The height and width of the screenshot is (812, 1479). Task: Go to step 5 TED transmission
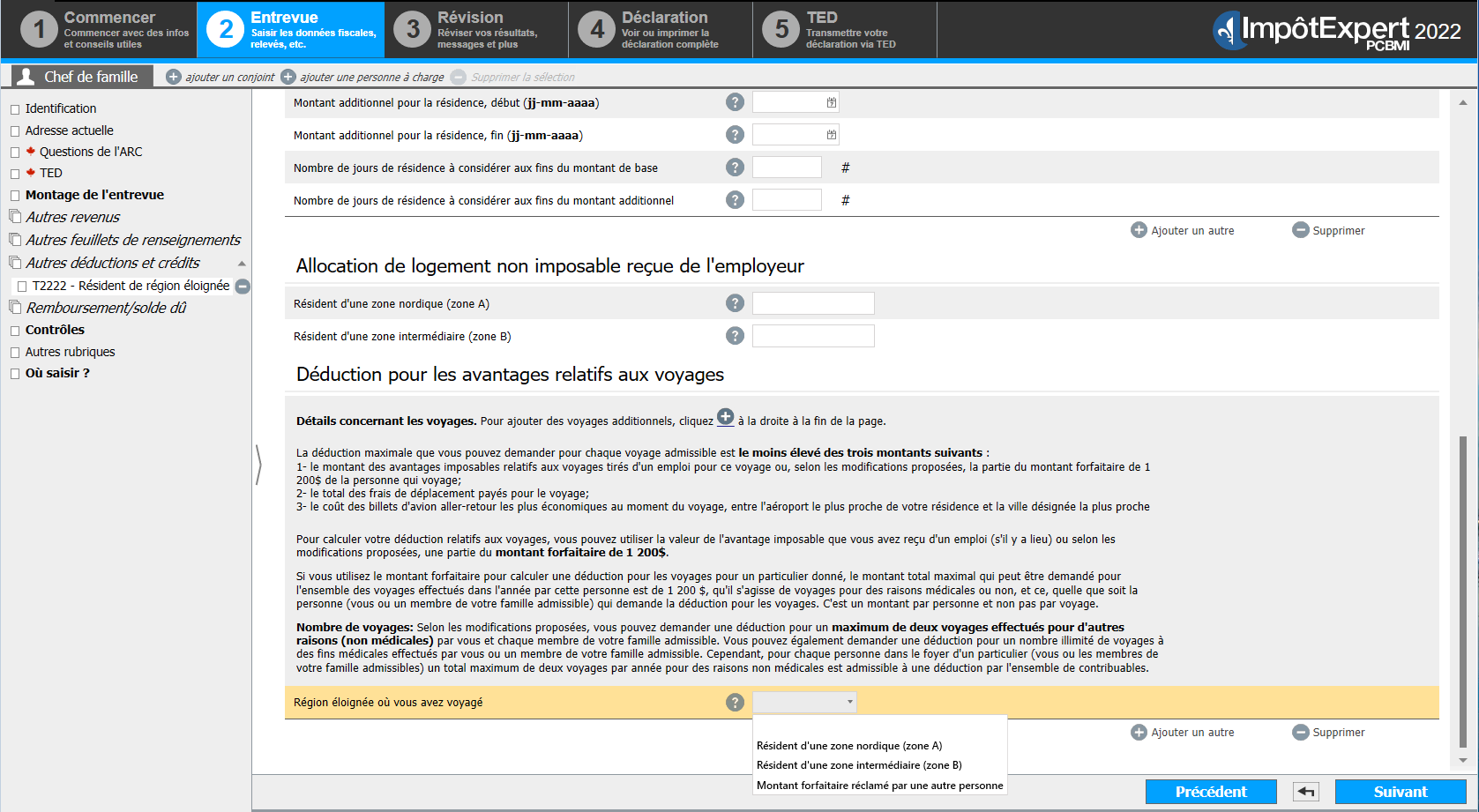click(845, 30)
